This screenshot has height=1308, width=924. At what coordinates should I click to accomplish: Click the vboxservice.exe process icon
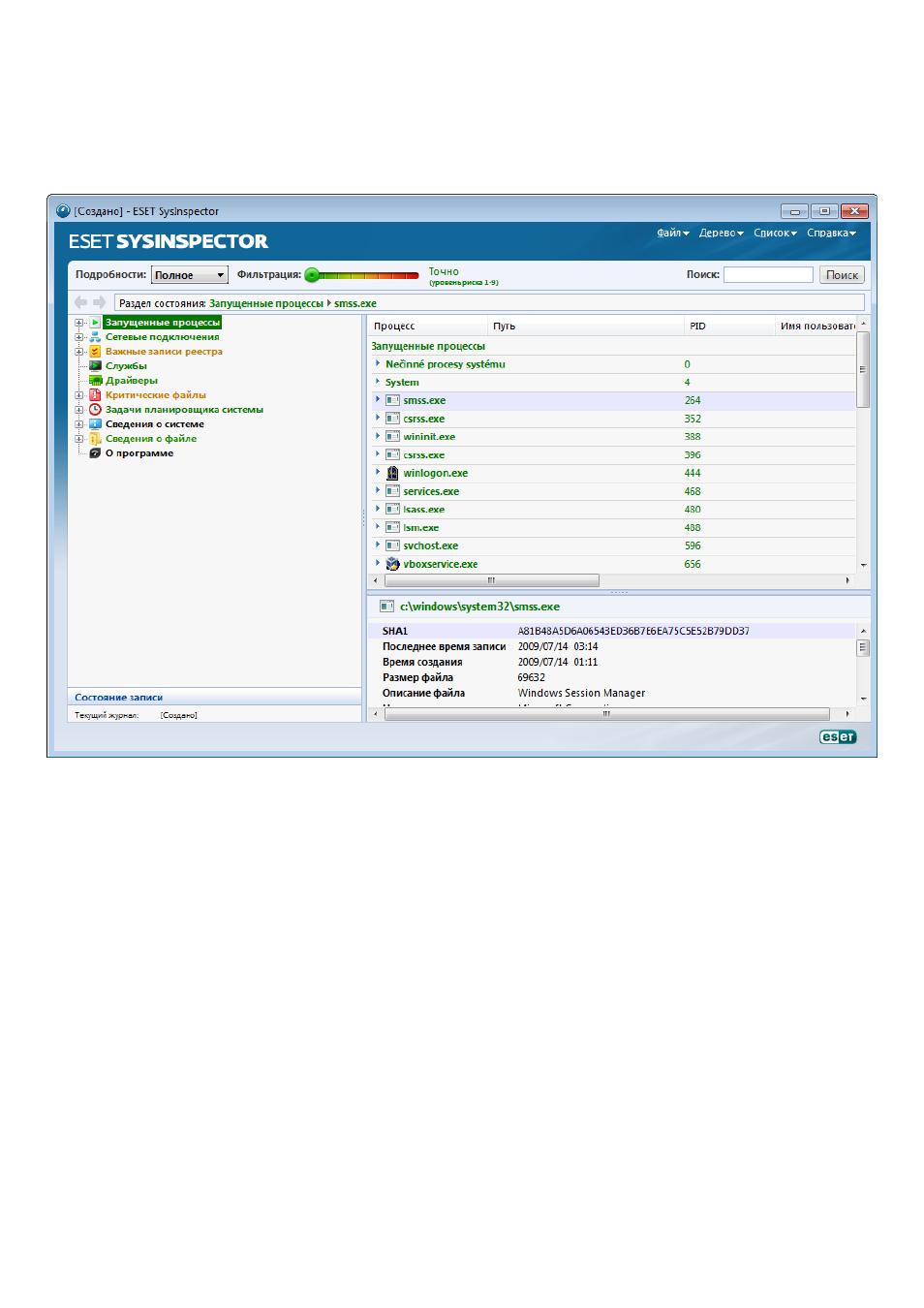(392, 564)
